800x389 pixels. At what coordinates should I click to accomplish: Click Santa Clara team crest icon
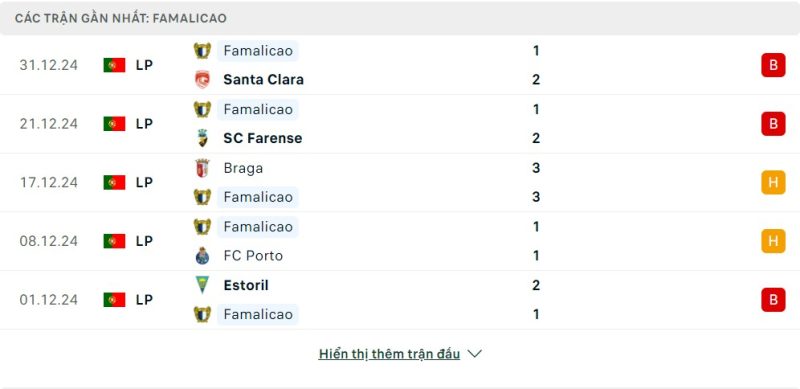point(203,80)
